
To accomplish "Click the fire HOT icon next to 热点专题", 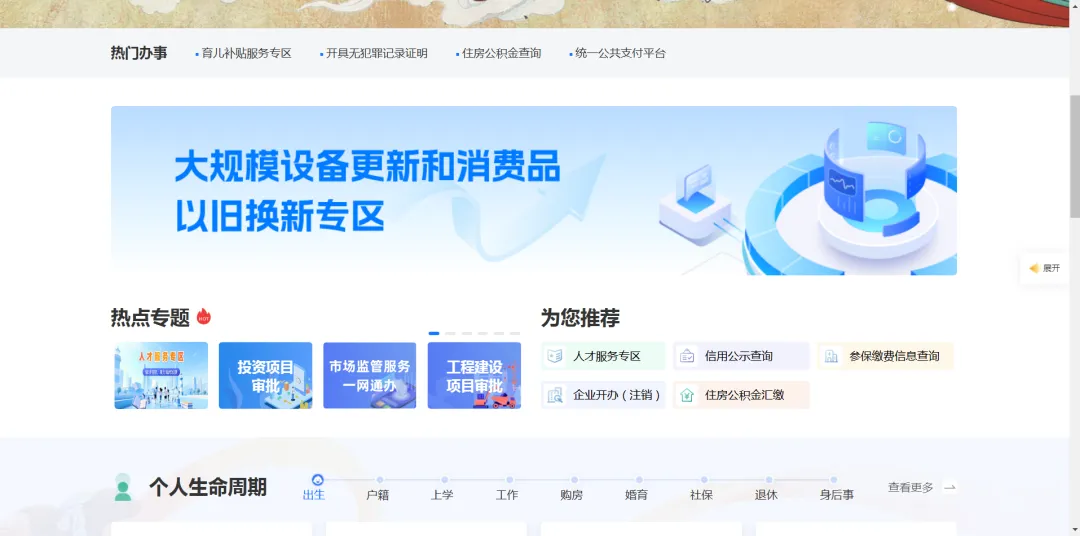I will pos(203,317).
